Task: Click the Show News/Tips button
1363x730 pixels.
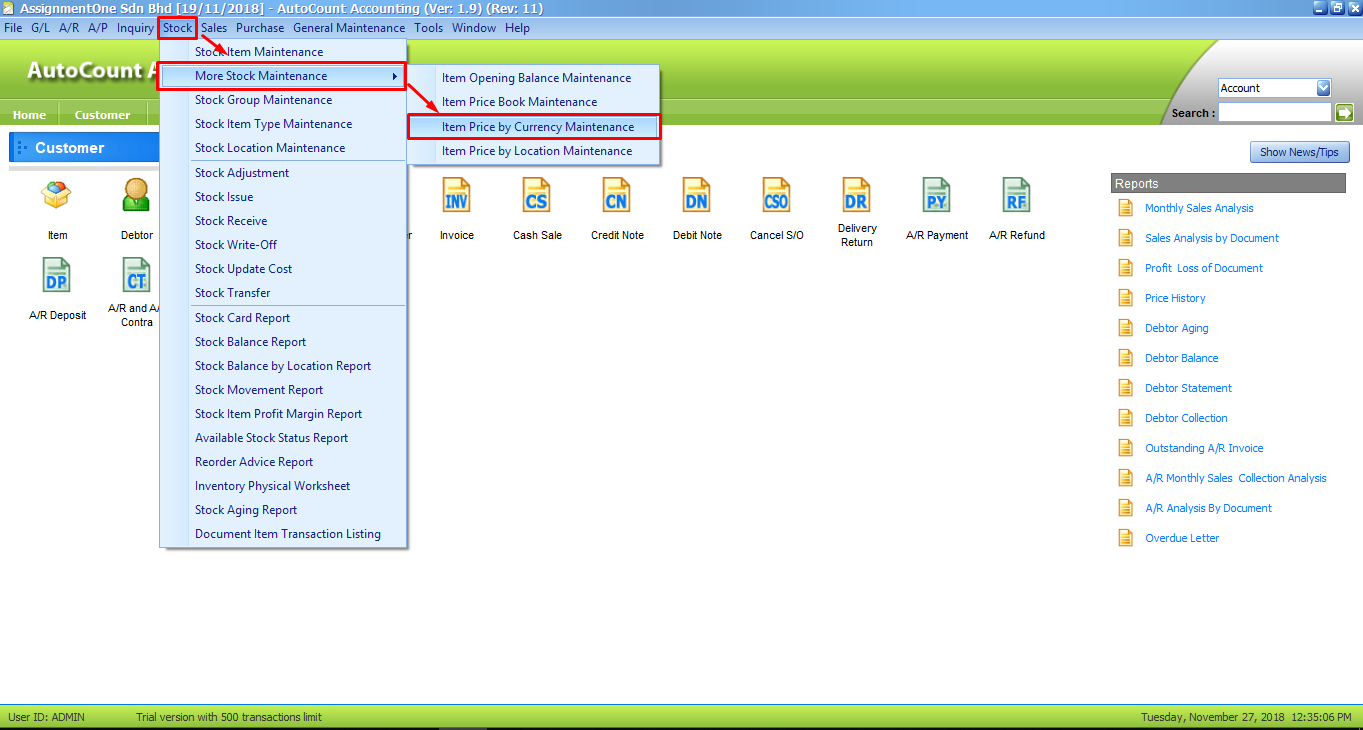Action: click(1300, 152)
